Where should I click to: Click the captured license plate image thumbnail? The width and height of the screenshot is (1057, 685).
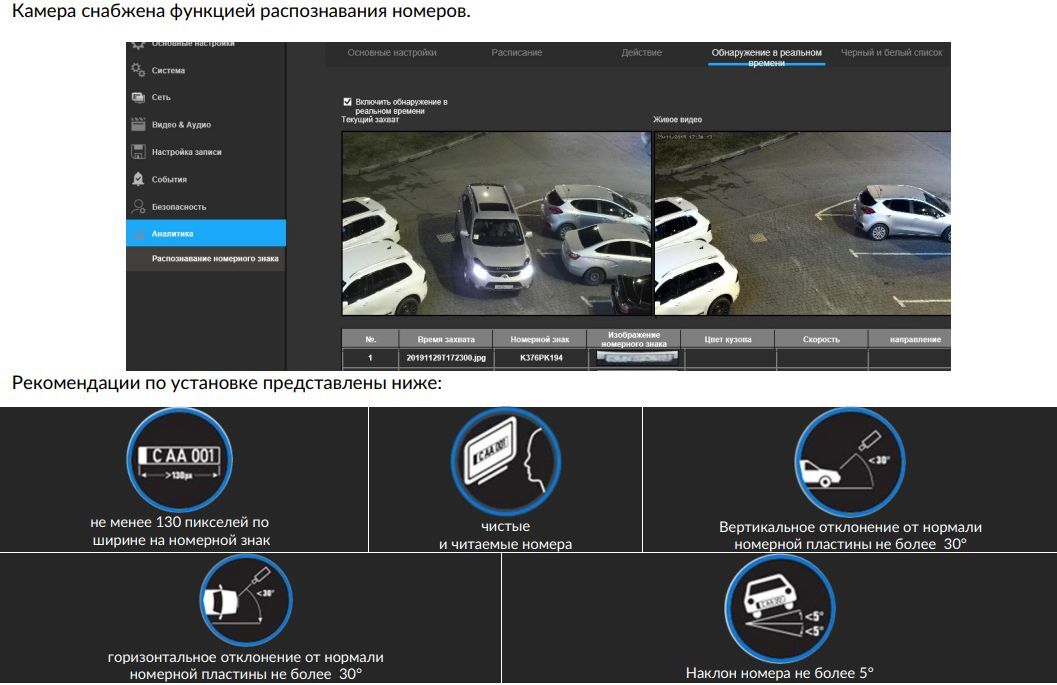tap(637, 356)
